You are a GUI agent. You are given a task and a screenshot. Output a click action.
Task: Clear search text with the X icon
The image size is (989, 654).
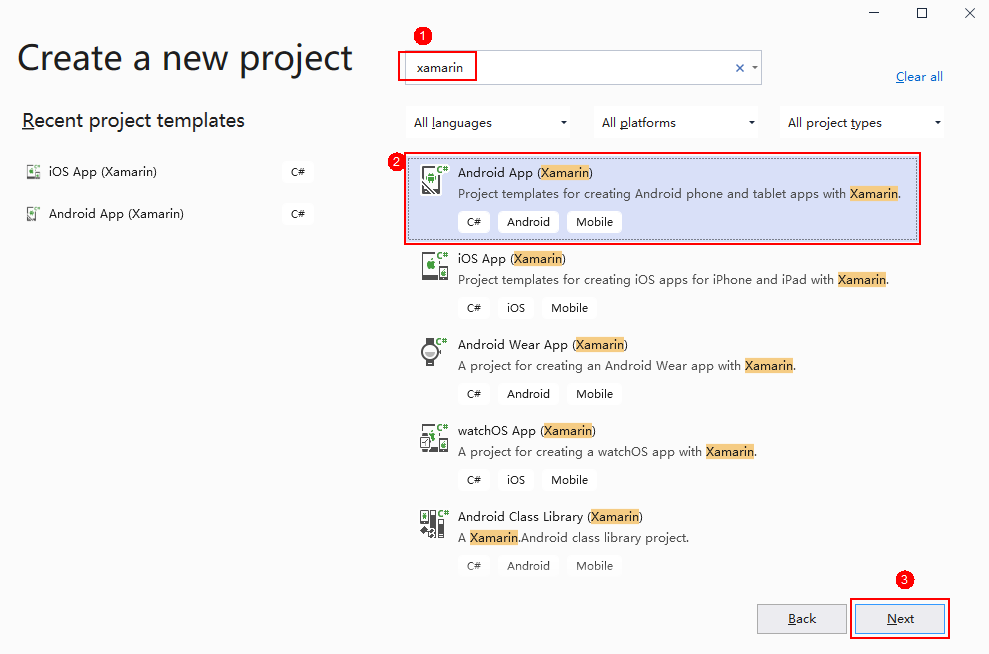[x=740, y=68]
